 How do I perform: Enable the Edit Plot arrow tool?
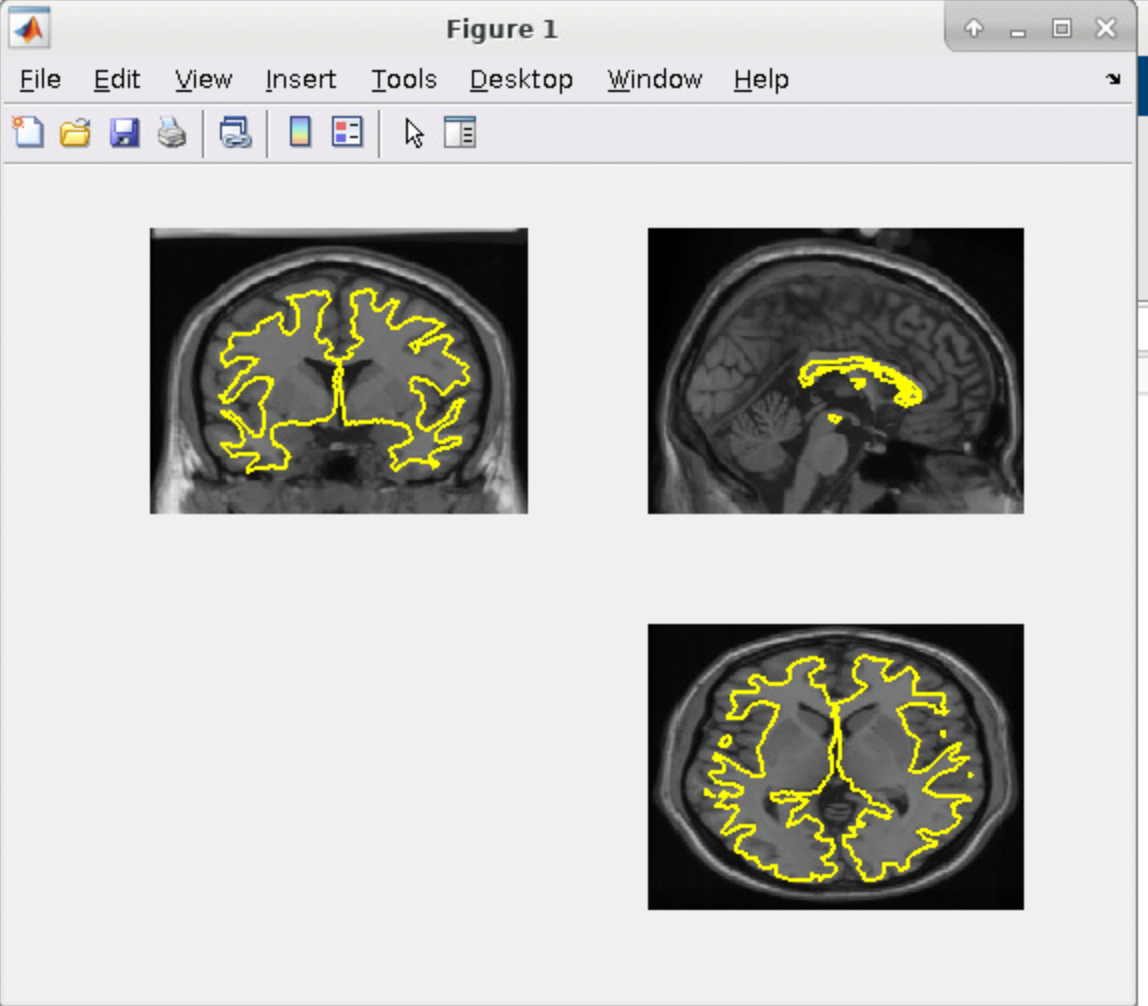click(x=414, y=132)
